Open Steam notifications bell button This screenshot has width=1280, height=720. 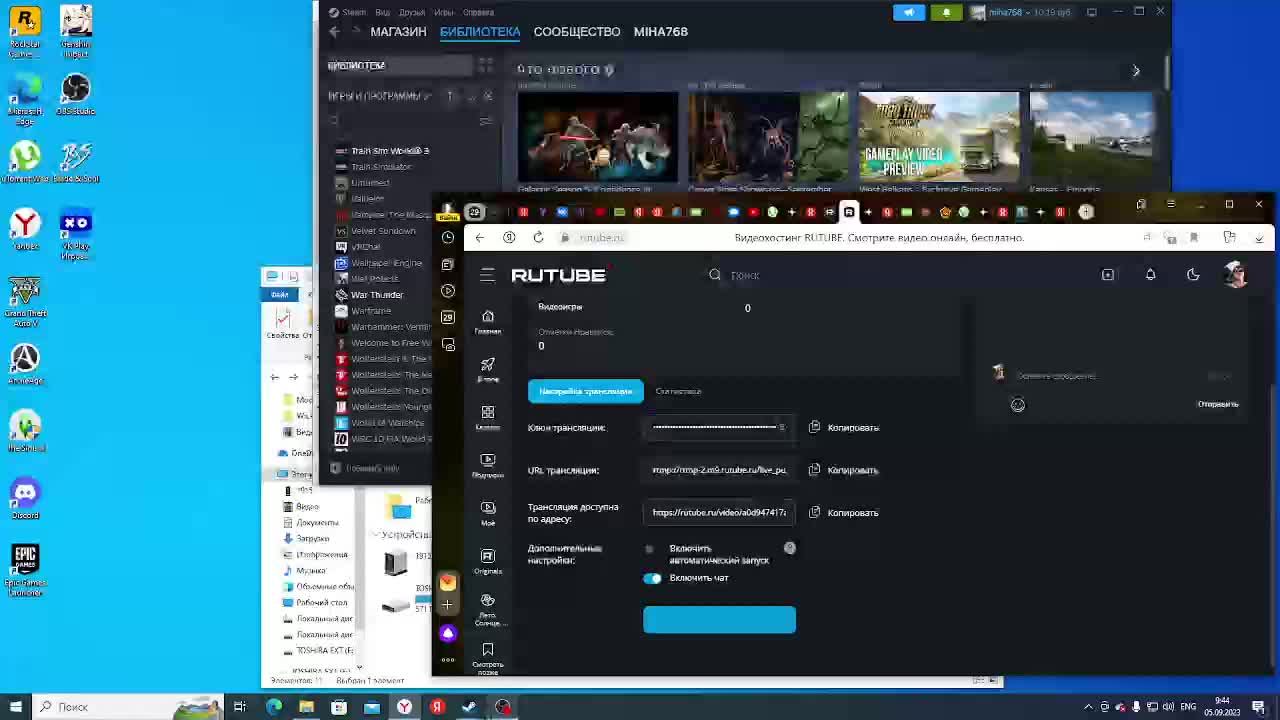pos(946,12)
